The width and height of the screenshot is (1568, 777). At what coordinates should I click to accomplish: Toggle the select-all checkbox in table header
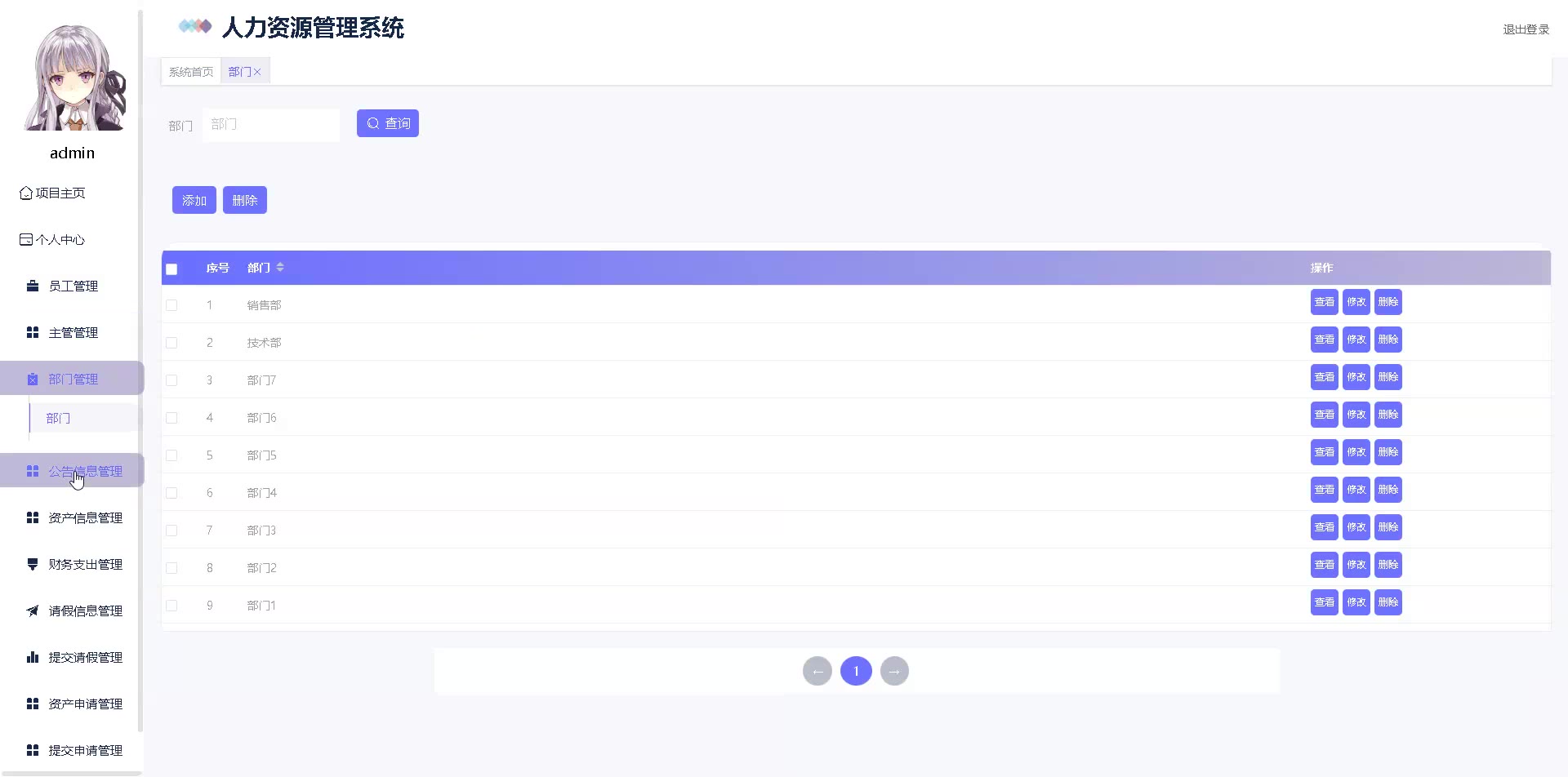(x=171, y=269)
